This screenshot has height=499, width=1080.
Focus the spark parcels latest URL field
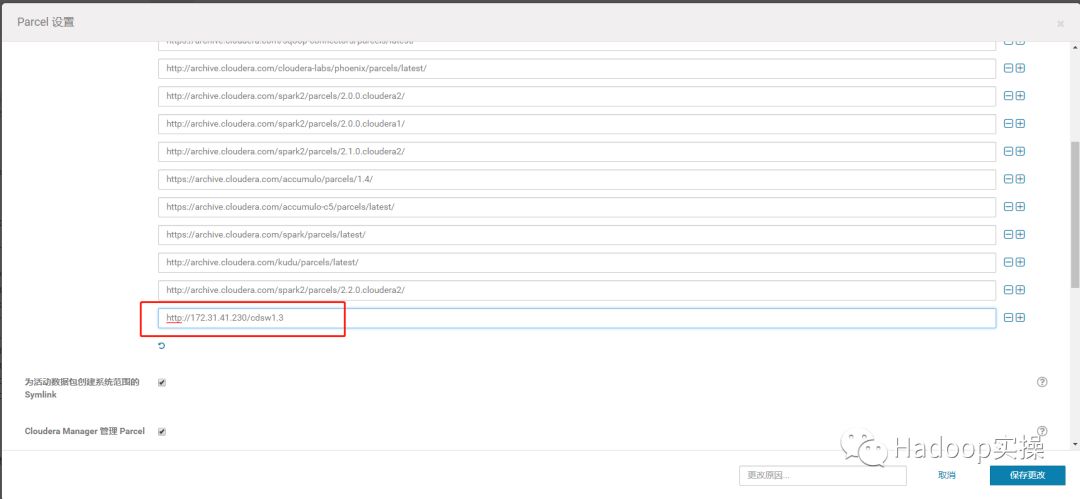click(577, 235)
